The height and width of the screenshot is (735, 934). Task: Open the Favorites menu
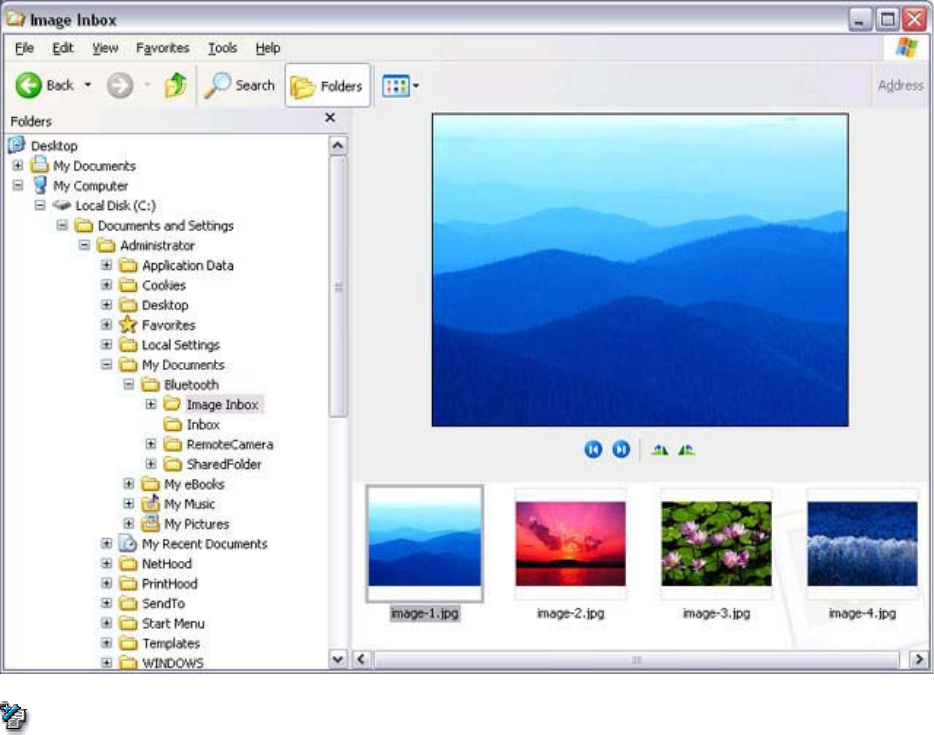[162, 48]
